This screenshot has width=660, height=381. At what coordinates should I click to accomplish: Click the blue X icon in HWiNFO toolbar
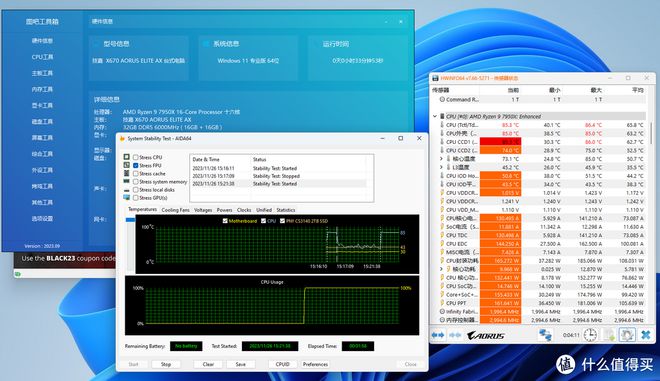(x=646, y=335)
